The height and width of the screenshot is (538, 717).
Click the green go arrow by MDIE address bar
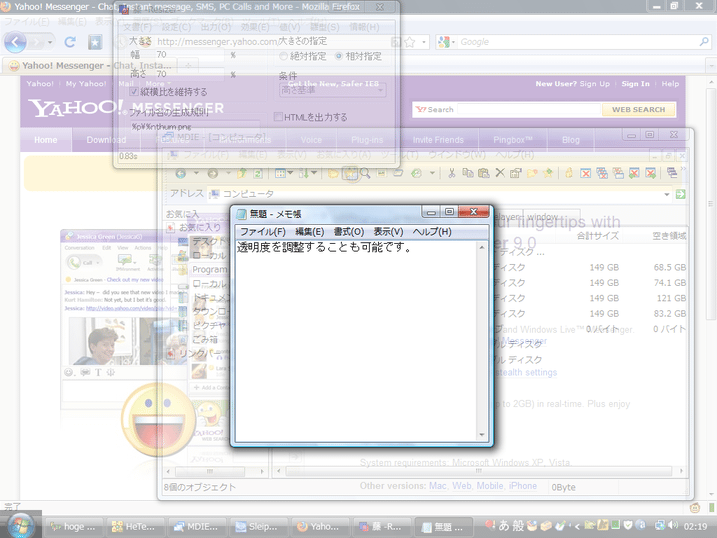[x=680, y=194]
